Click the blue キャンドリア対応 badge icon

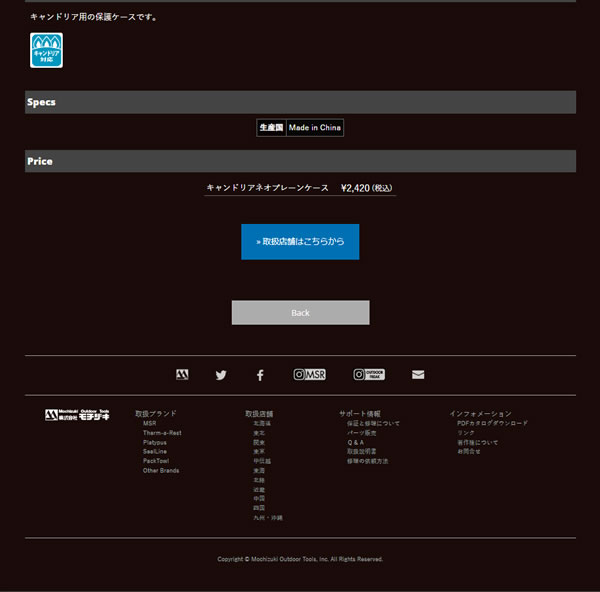point(46,50)
